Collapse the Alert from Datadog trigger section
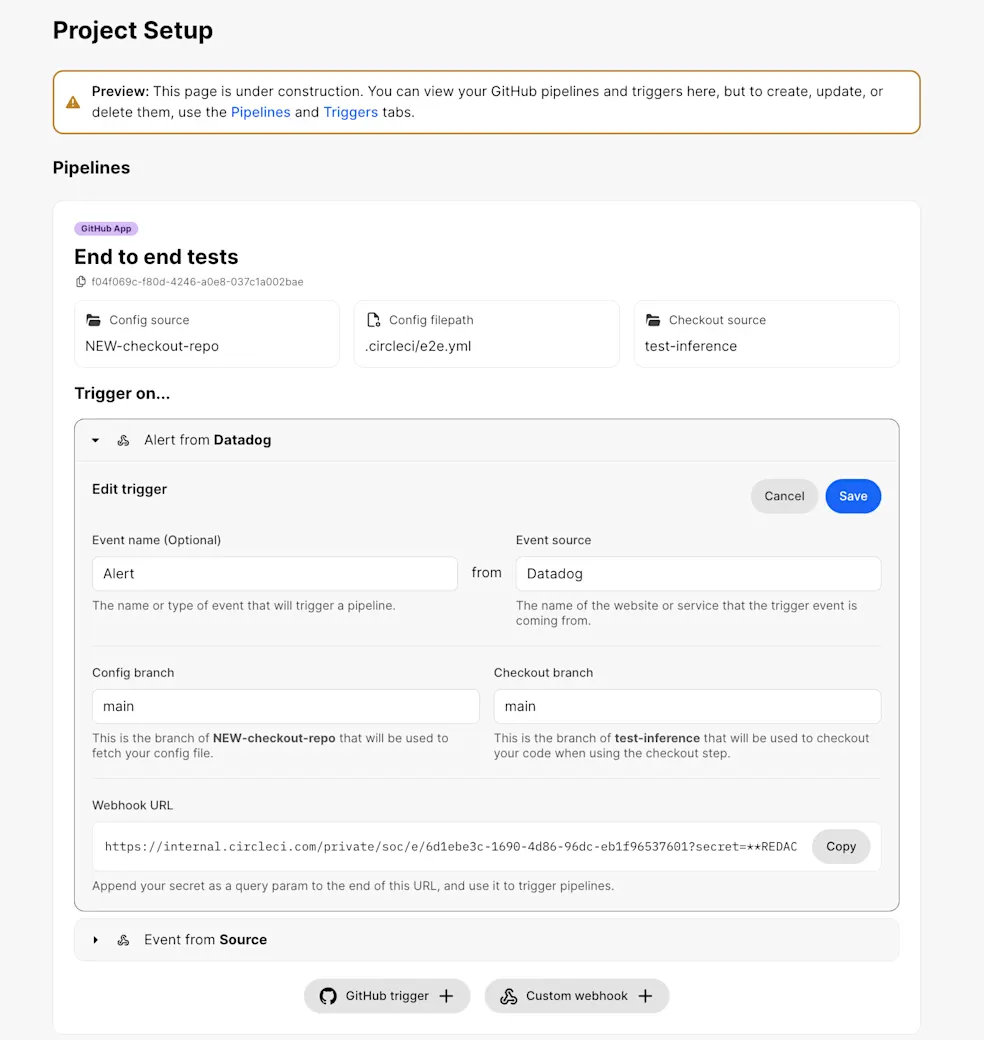 pyautogui.click(x=95, y=440)
